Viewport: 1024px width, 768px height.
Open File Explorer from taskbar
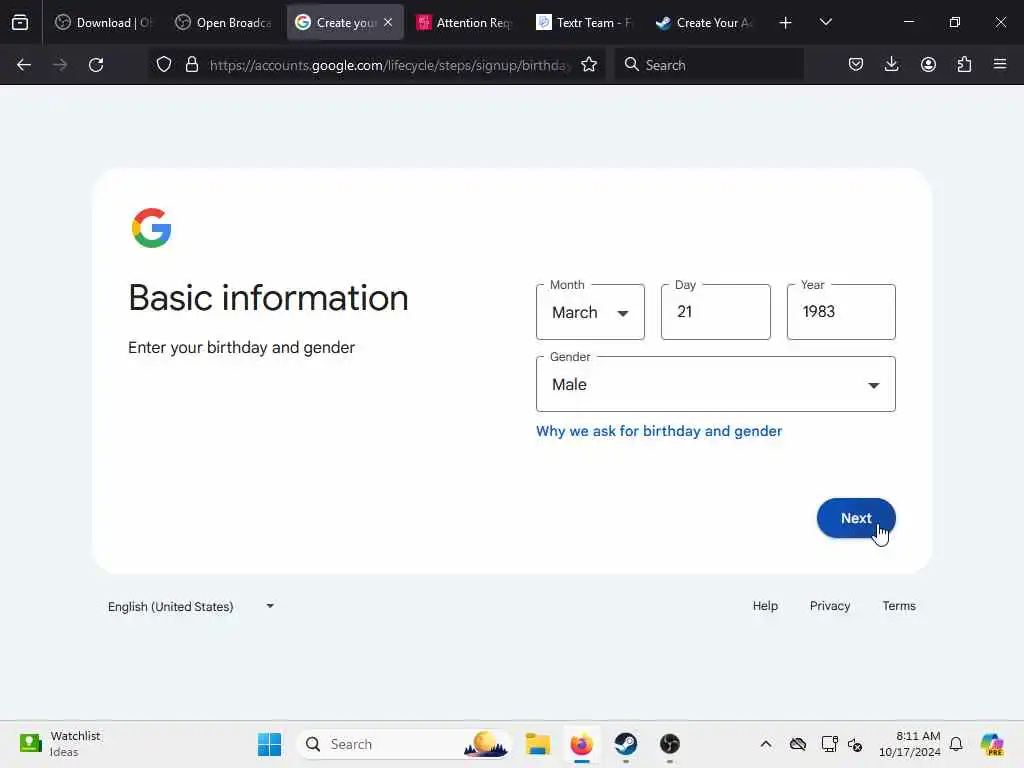pos(537,744)
